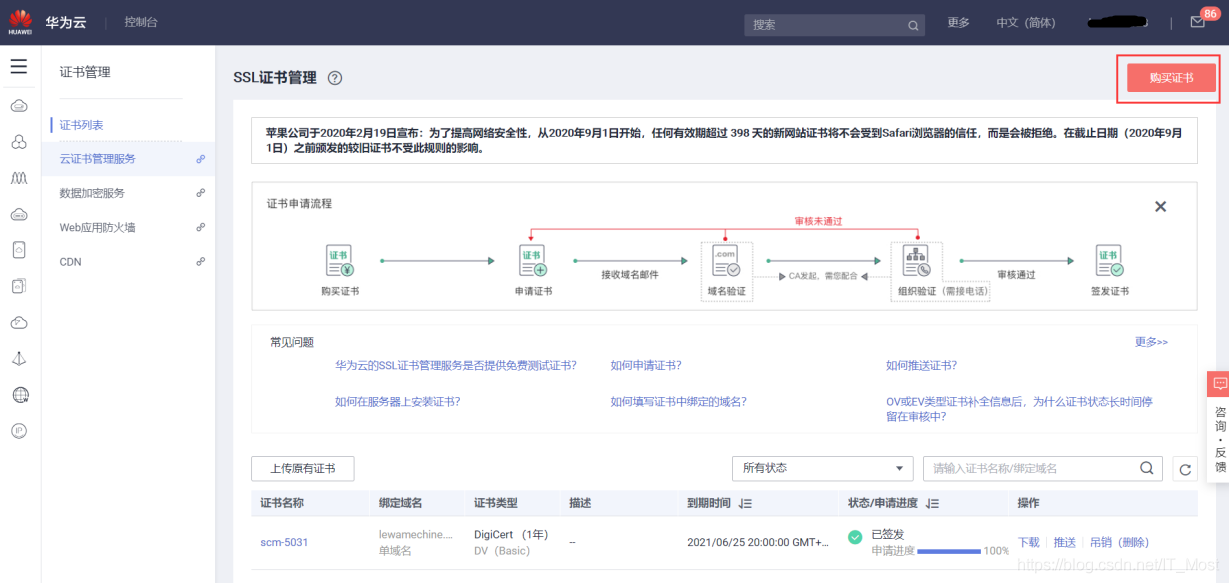
Task: Close the 证书申请流程 panel with the X
Action: (x=1160, y=206)
